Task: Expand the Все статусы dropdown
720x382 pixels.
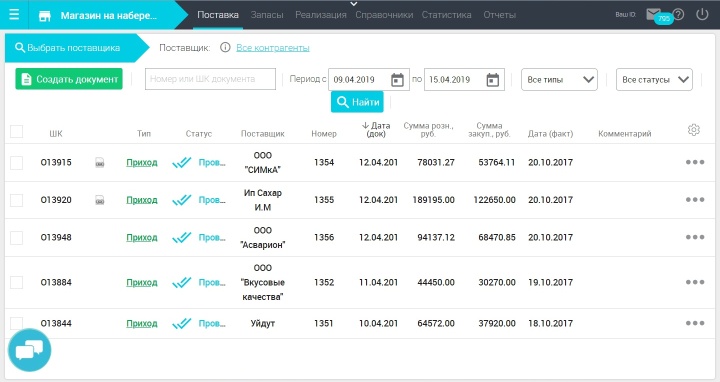Action: [x=654, y=79]
